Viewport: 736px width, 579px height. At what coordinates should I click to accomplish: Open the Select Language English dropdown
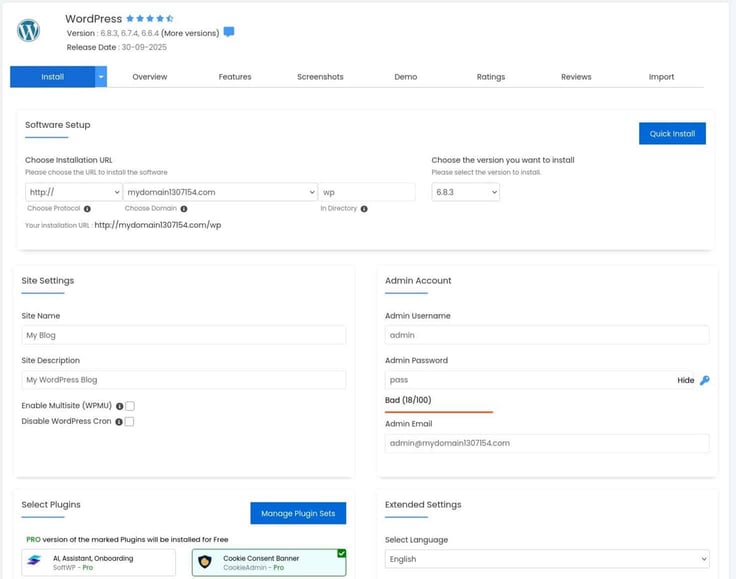(547, 559)
